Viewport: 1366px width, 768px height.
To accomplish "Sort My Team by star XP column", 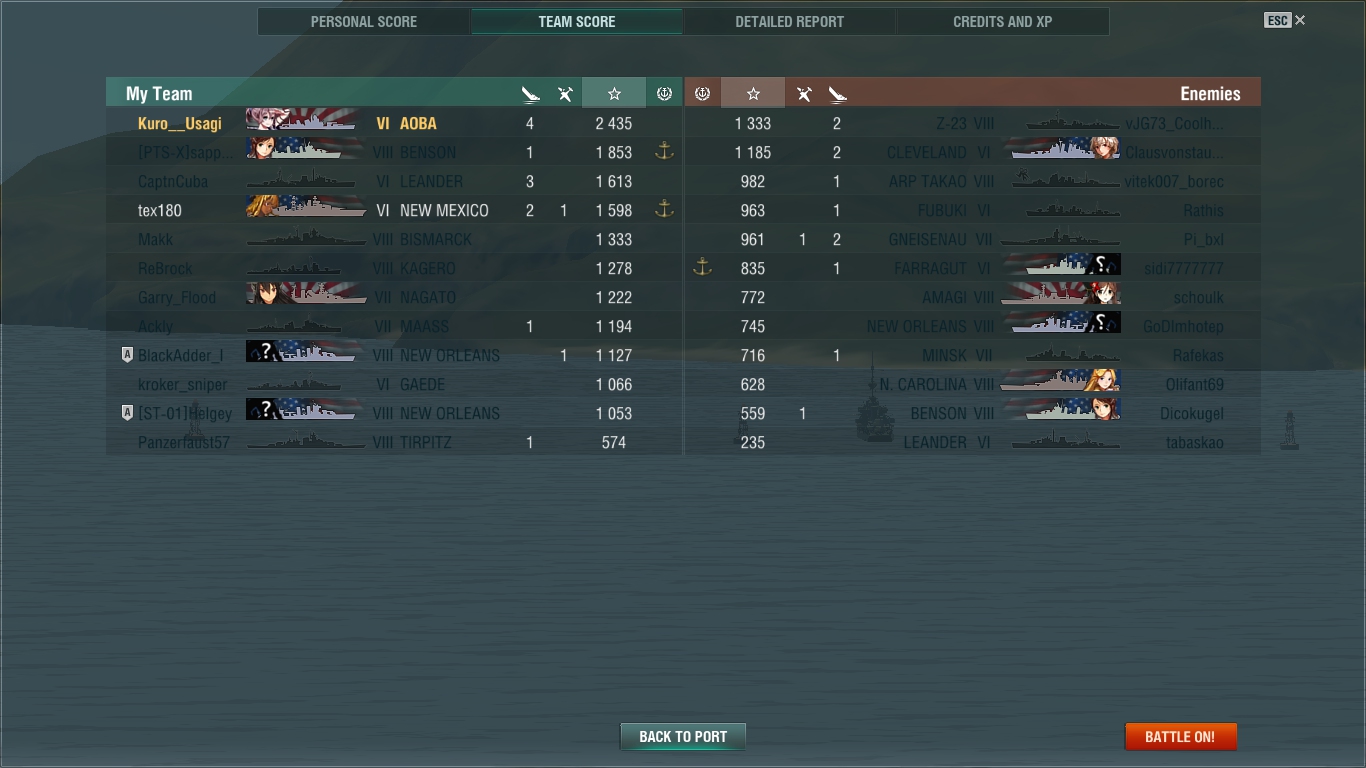I will 614,93.
